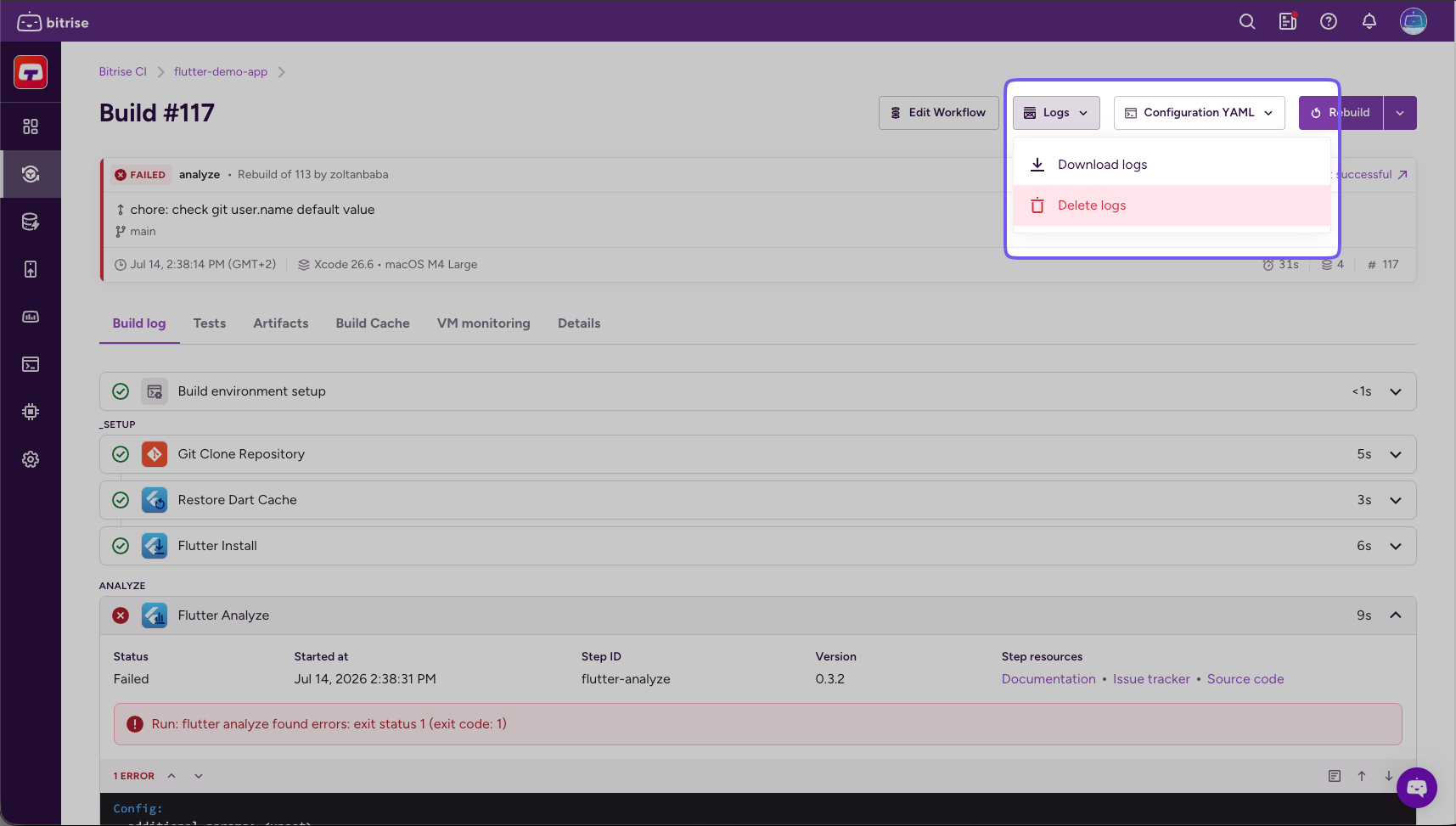Click the FAILED status badge

coord(141,175)
